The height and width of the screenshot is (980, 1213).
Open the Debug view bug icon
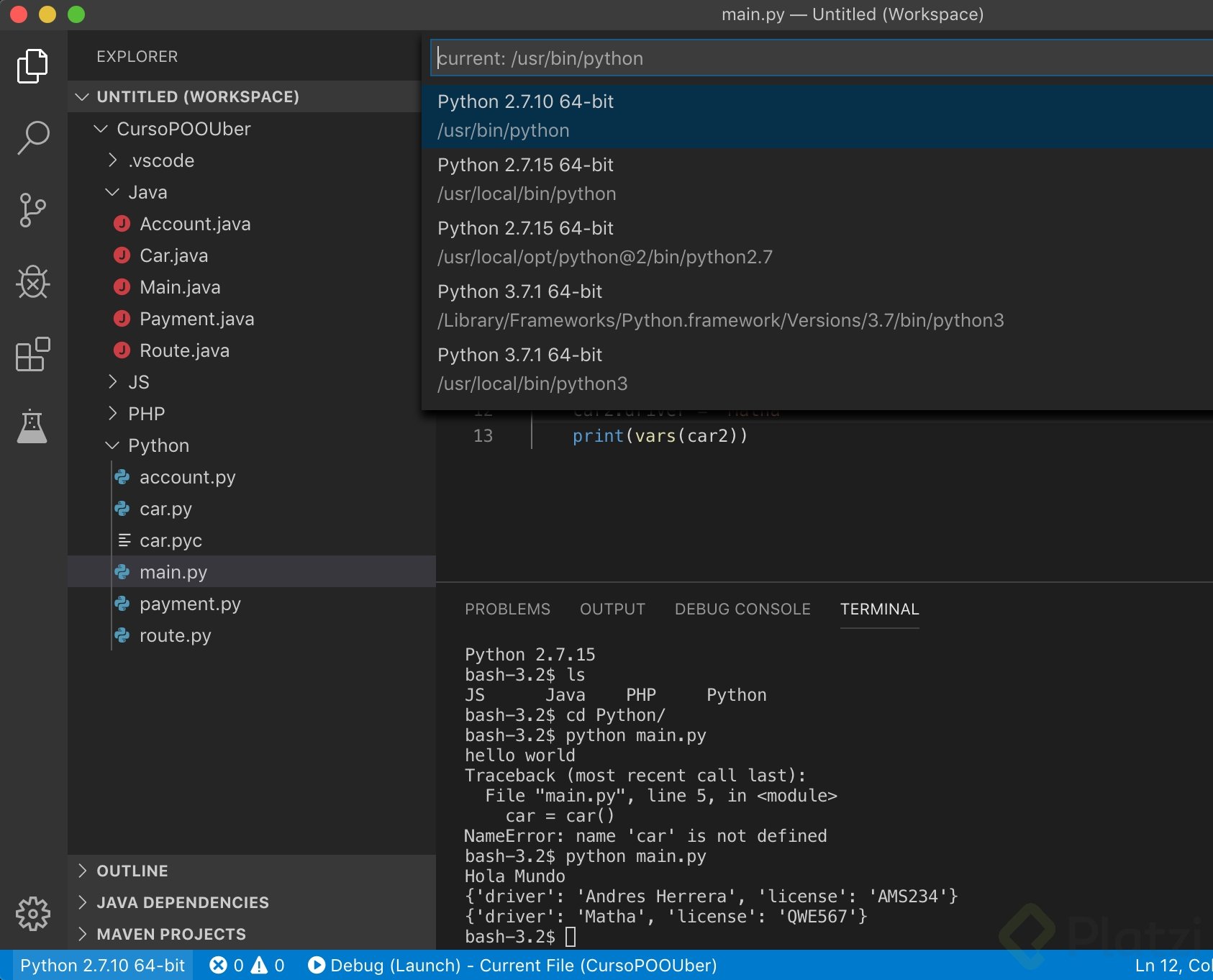(32, 282)
